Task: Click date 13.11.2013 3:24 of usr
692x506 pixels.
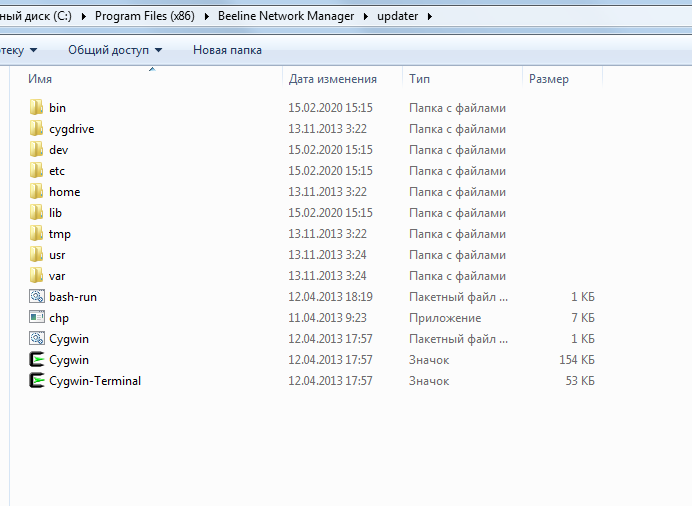Action: tap(327, 255)
